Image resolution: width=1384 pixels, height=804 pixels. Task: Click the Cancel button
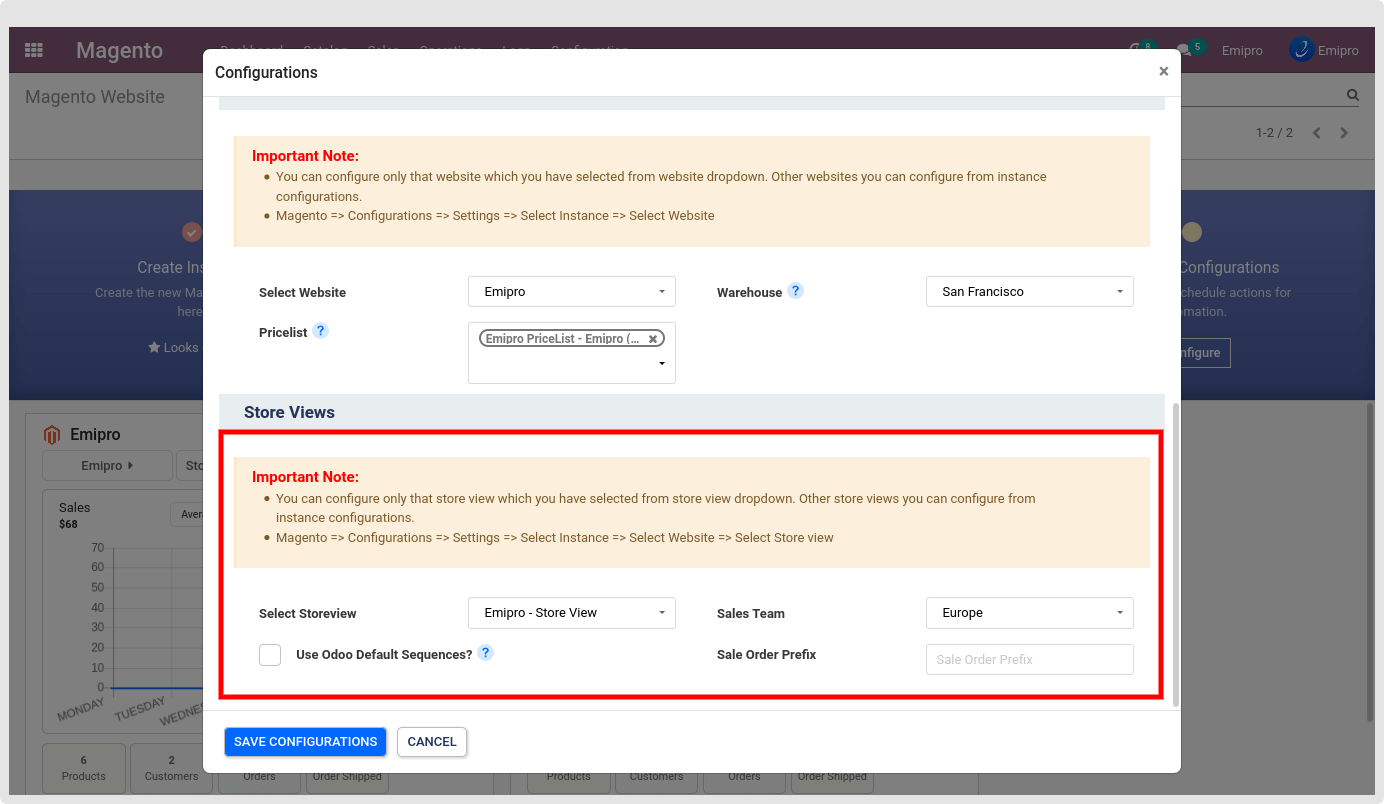click(x=432, y=742)
